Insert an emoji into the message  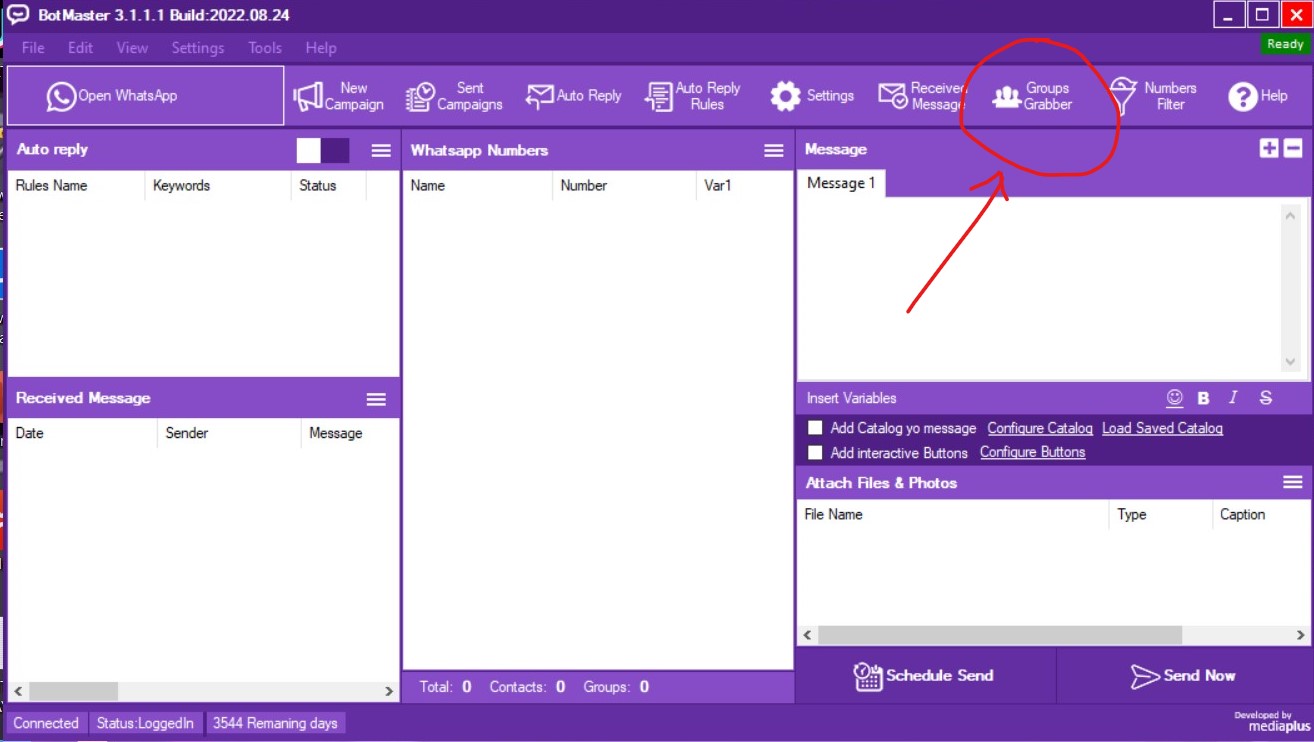[x=1175, y=398]
